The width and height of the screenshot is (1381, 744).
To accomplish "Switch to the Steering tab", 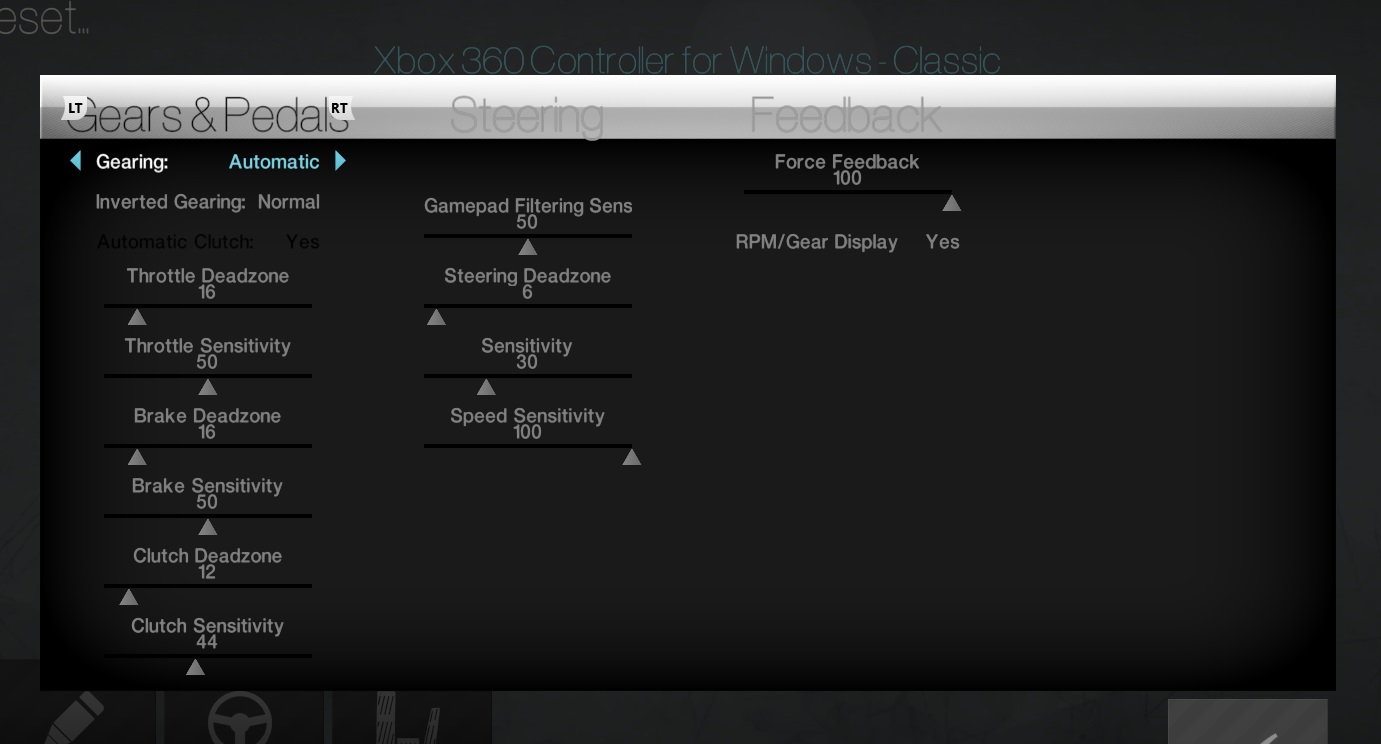I will [x=527, y=115].
